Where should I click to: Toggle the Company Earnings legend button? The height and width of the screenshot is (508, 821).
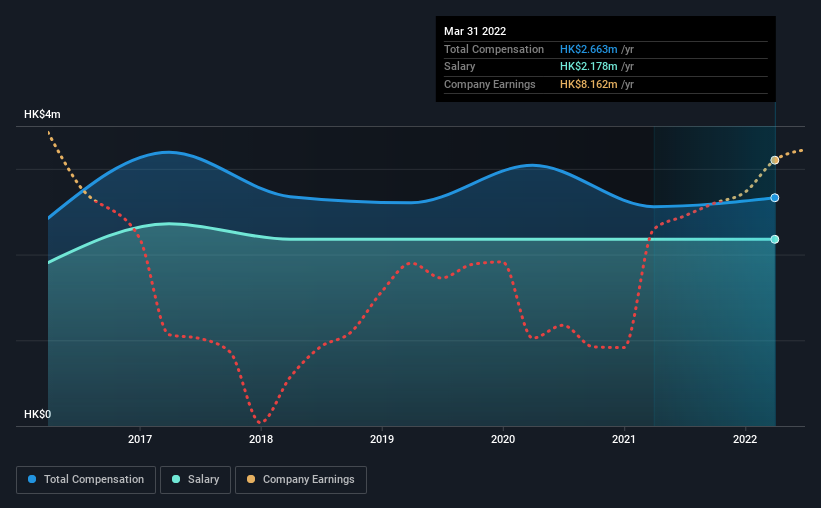tap(301, 480)
